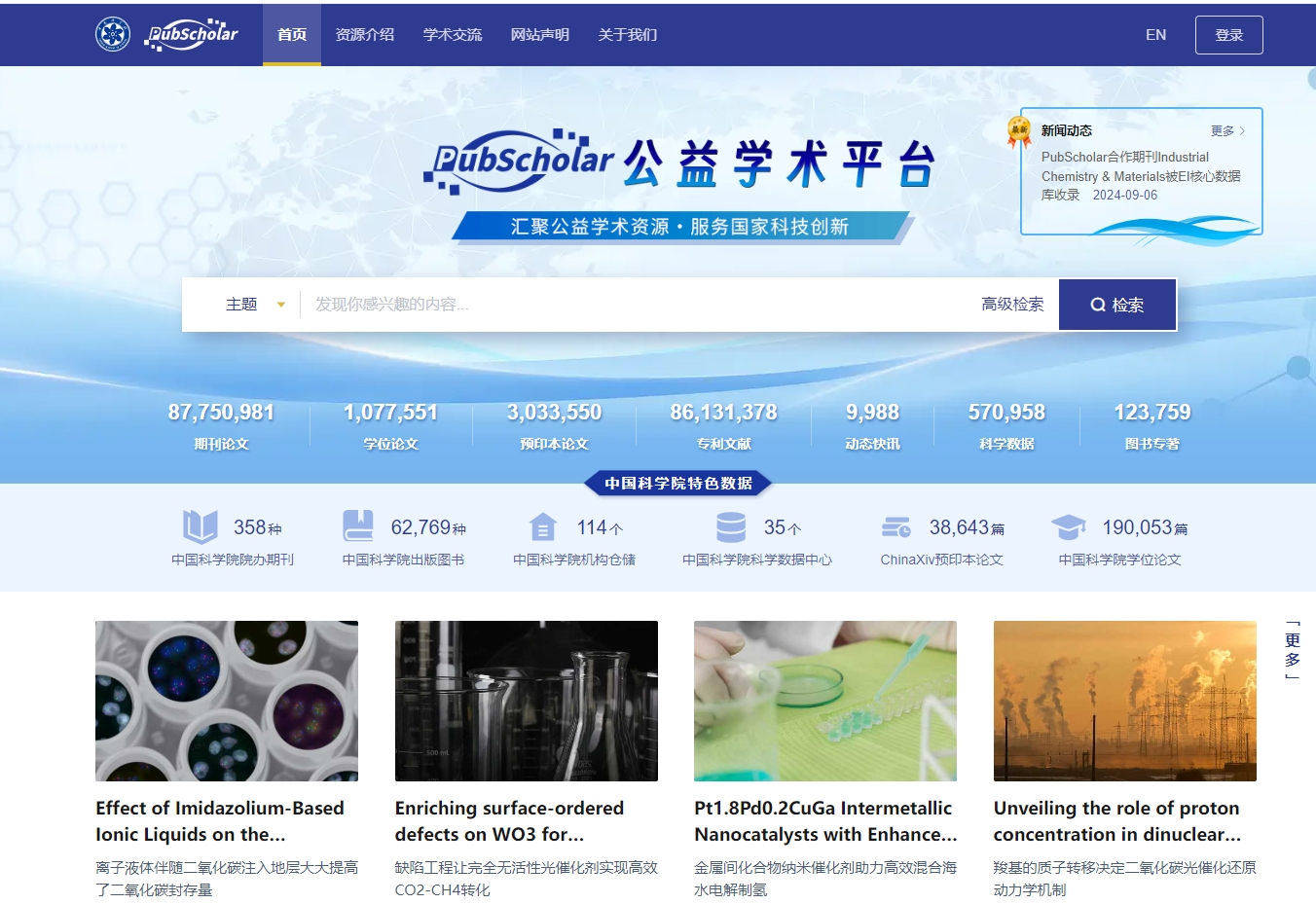Open article 'Unveiling the role of proton concentration'
This screenshot has height=904, width=1316.
pos(1117,821)
